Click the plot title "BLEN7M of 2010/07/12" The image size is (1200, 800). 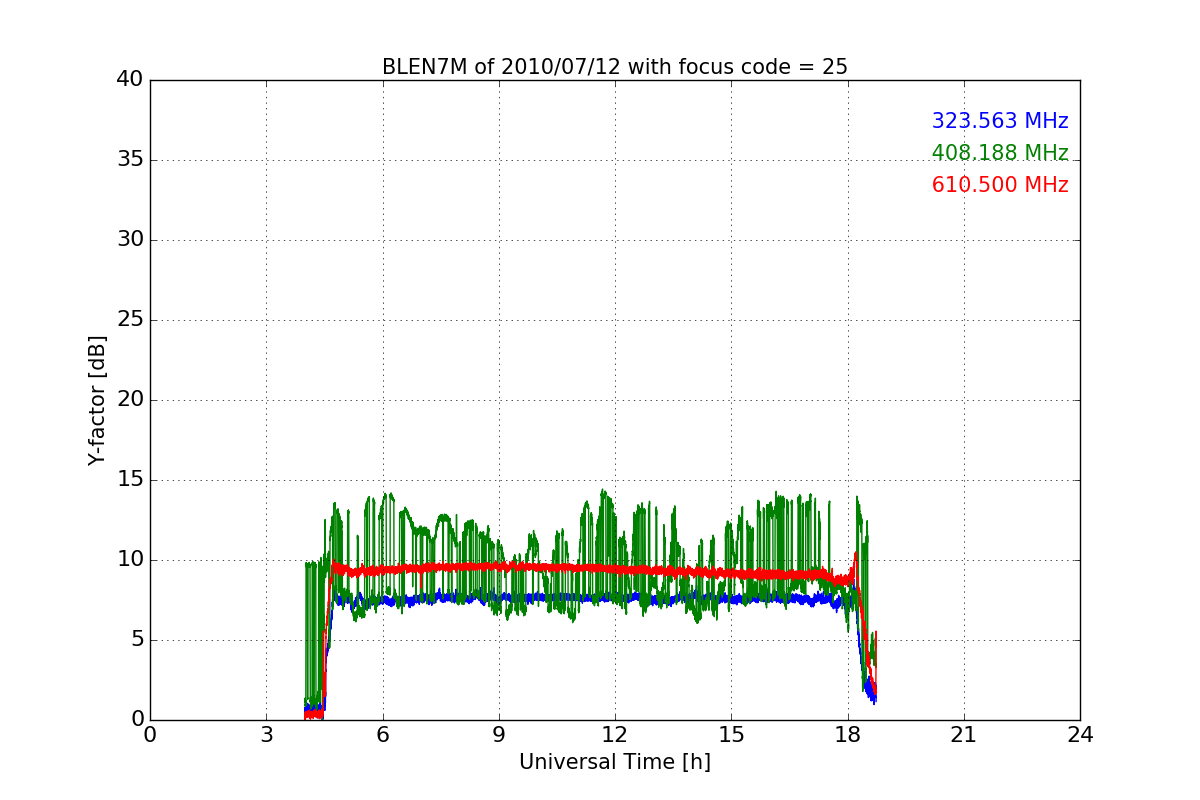pyautogui.click(x=614, y=67)
